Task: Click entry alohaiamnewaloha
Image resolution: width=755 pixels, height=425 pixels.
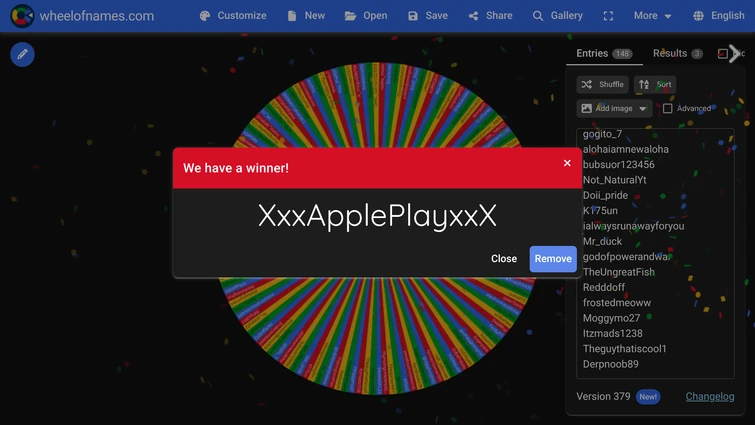Action: [625, 149]
